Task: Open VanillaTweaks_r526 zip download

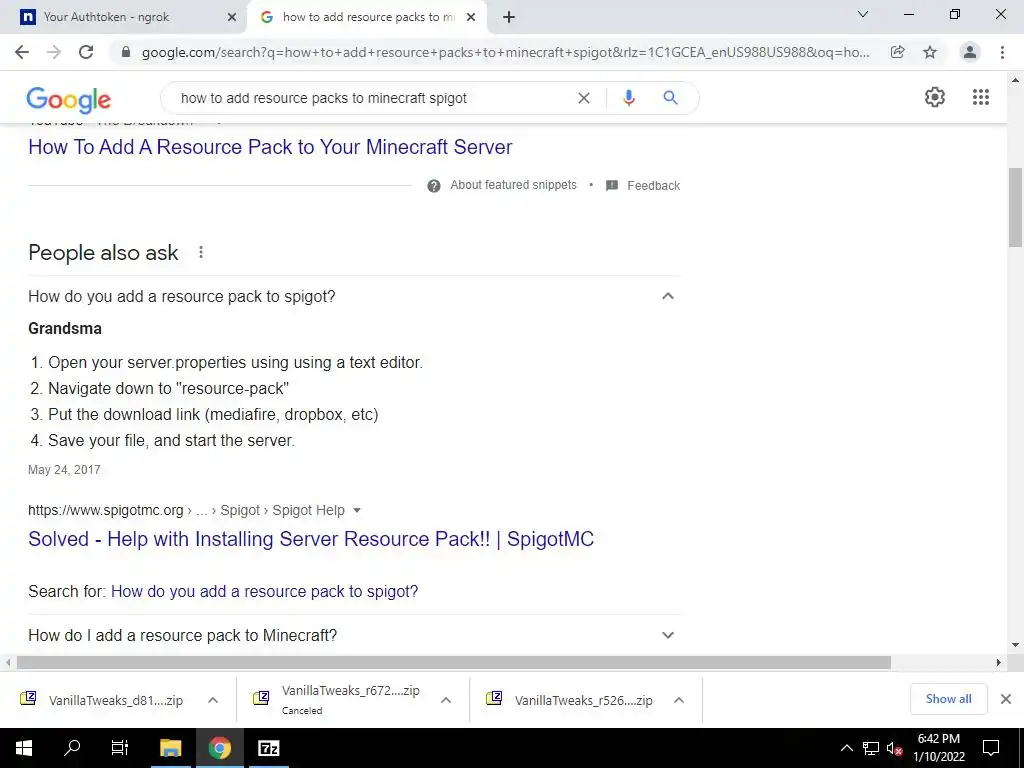Action: [x=583, y=700]
